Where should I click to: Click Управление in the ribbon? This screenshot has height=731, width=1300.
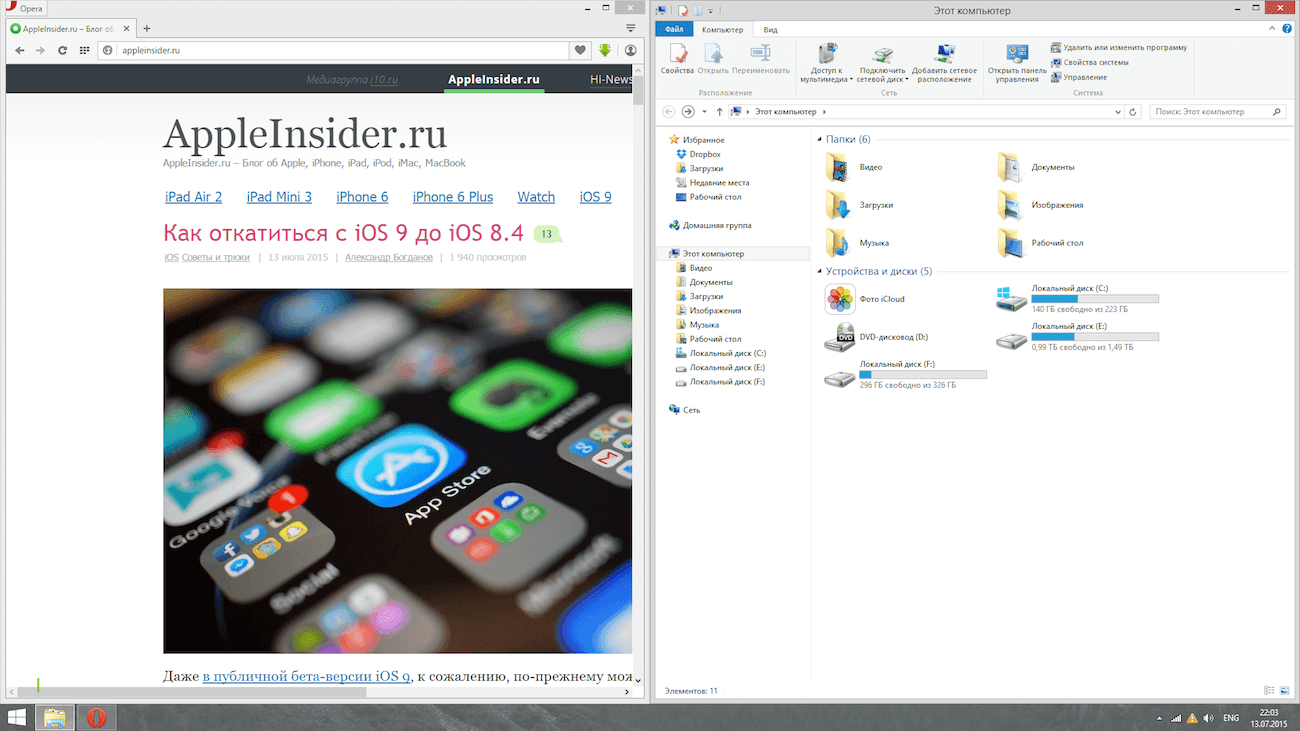[x=1078, y=77]
